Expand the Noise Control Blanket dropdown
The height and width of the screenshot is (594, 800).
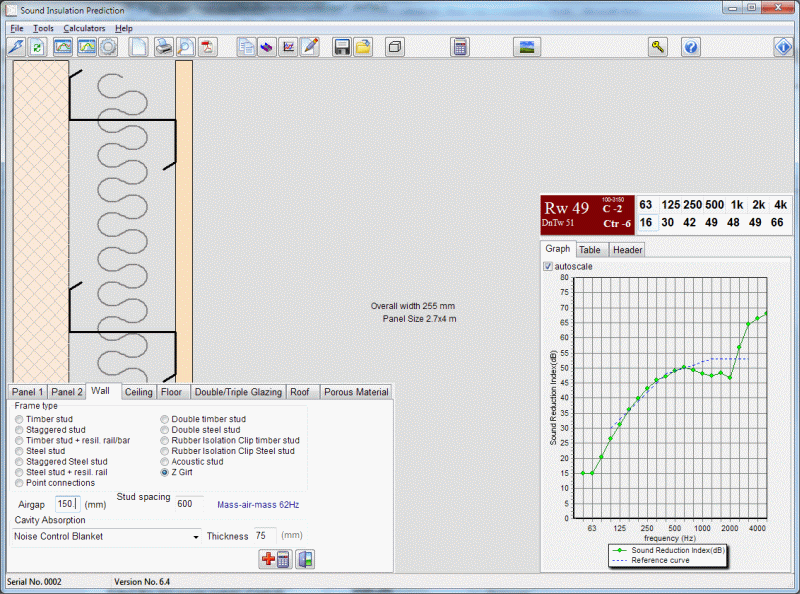point(195,537)
